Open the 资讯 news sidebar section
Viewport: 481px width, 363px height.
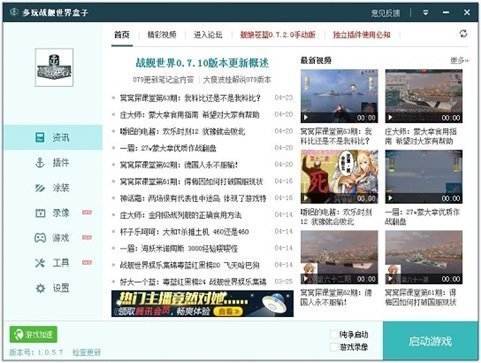[53, 137]
